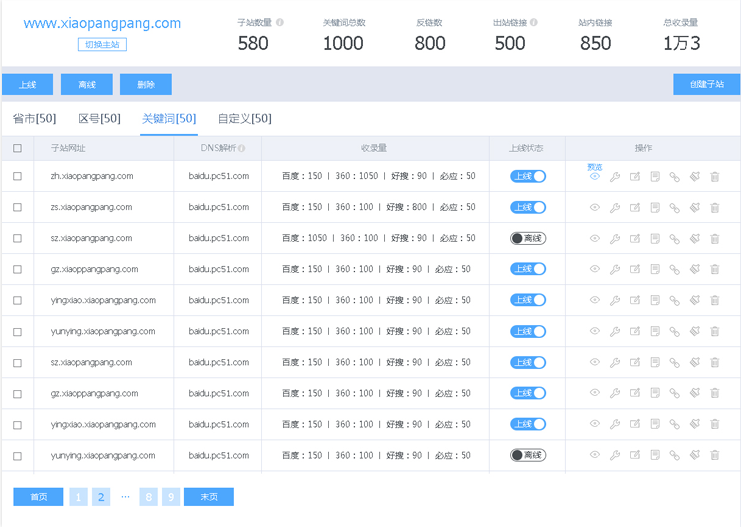Viewport: 741px width, 527px height.
Task: Delete zs.xiaopangpang.com using trash icon
Action: 715,208
